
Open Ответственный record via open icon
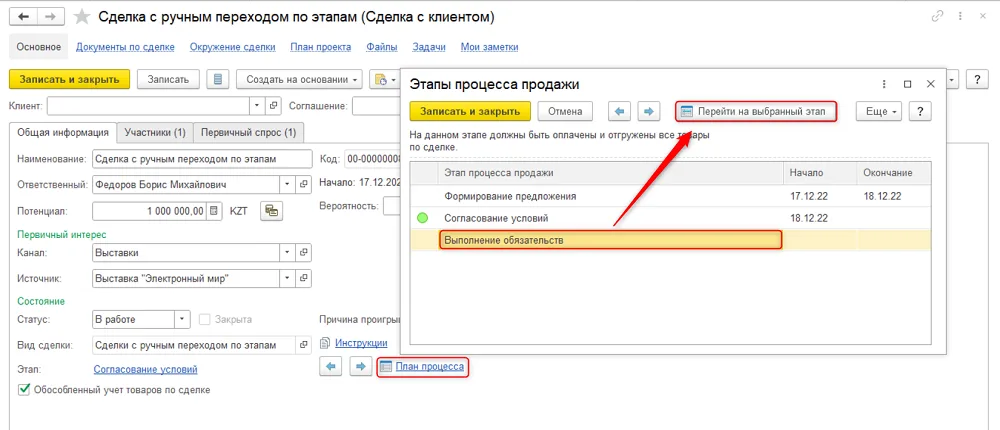pyautogui.click(x=304, y=184)
